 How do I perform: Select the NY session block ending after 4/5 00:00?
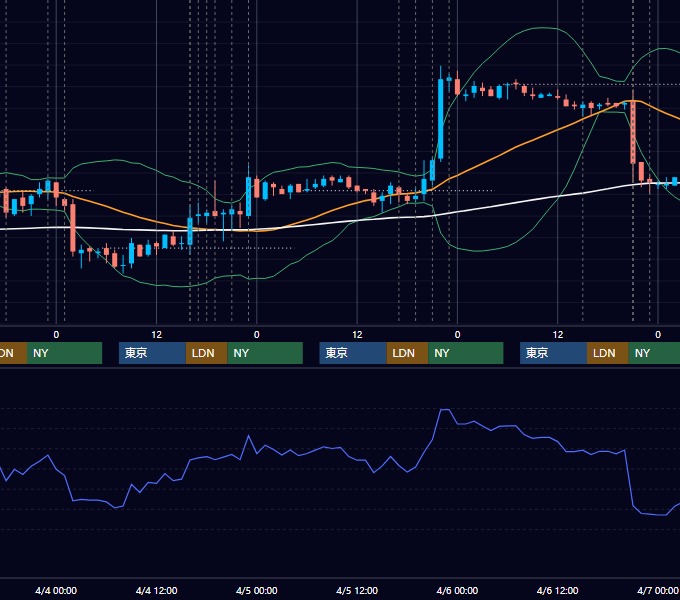pos(265,353)
